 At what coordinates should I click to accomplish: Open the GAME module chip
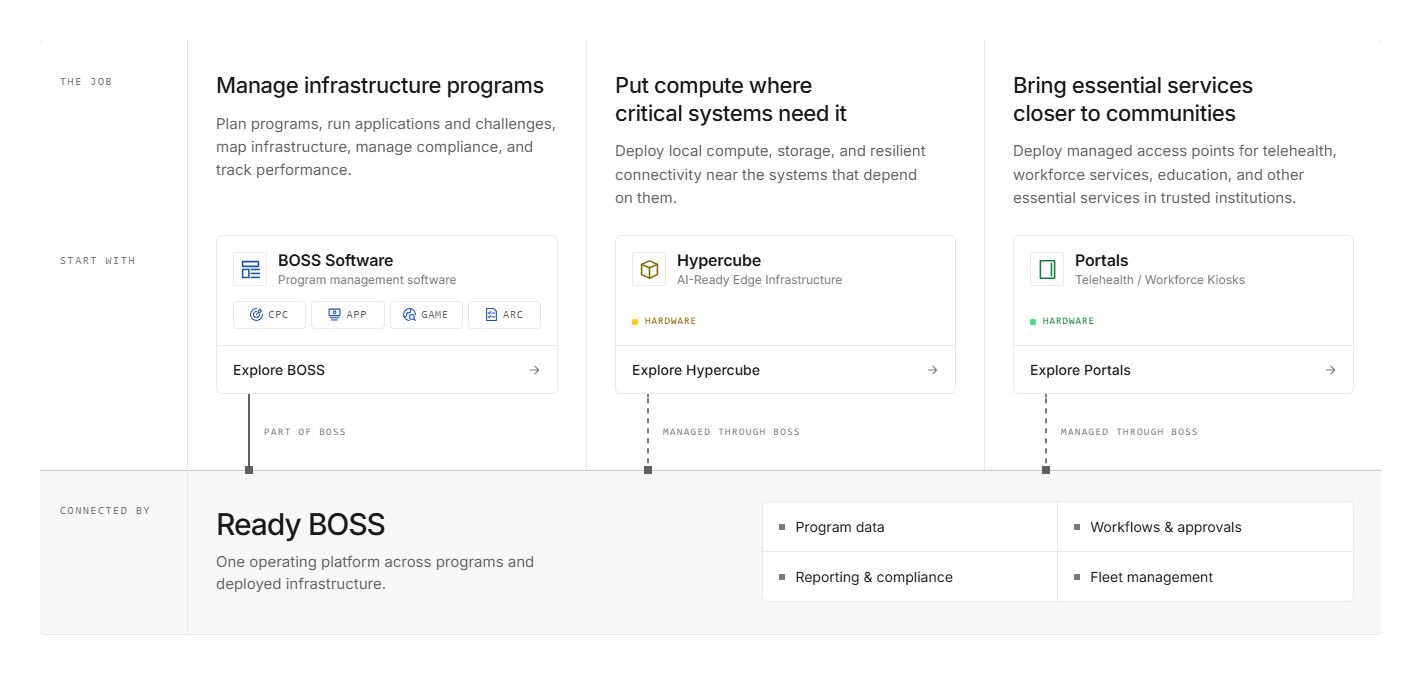(x=426, y=315)
